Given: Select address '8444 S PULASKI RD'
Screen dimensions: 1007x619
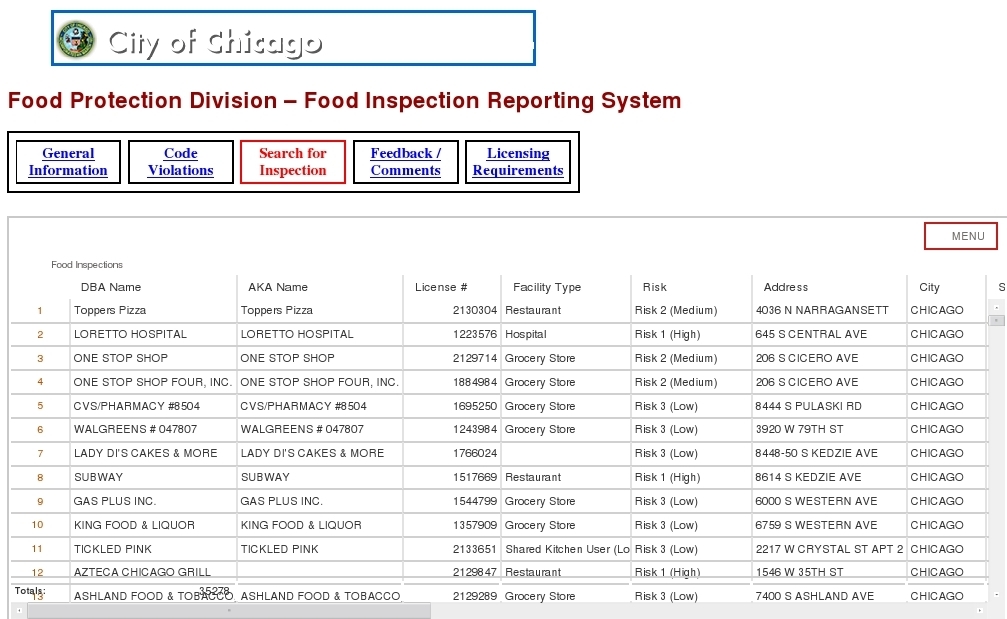Looking at the screenshot, I should [809, 406].
